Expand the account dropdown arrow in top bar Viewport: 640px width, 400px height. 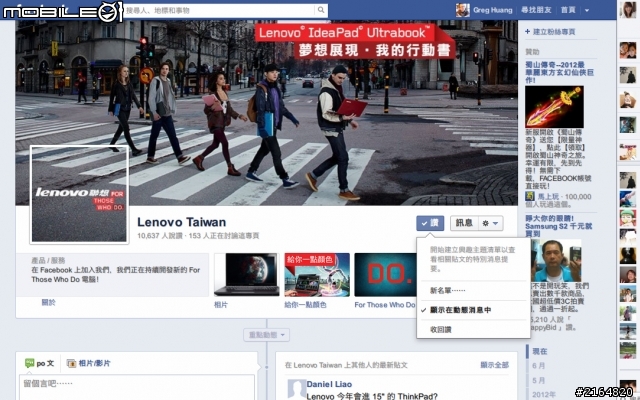(x=587, y=11)
